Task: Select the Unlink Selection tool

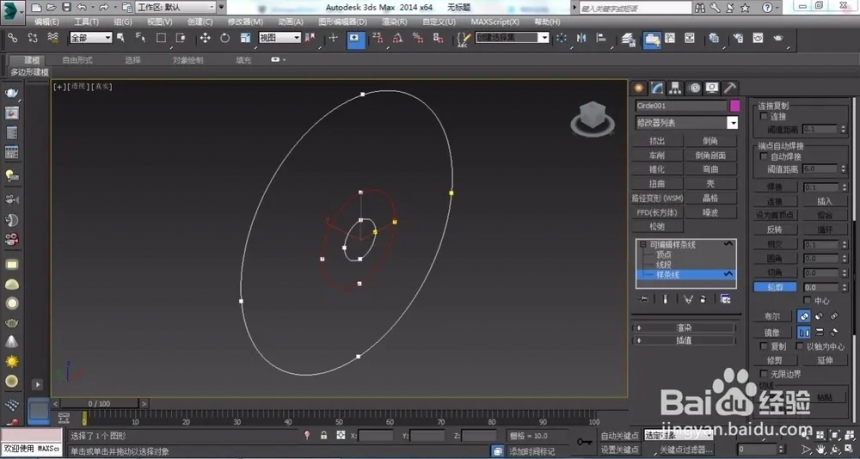Action: [x=32, y=38]
